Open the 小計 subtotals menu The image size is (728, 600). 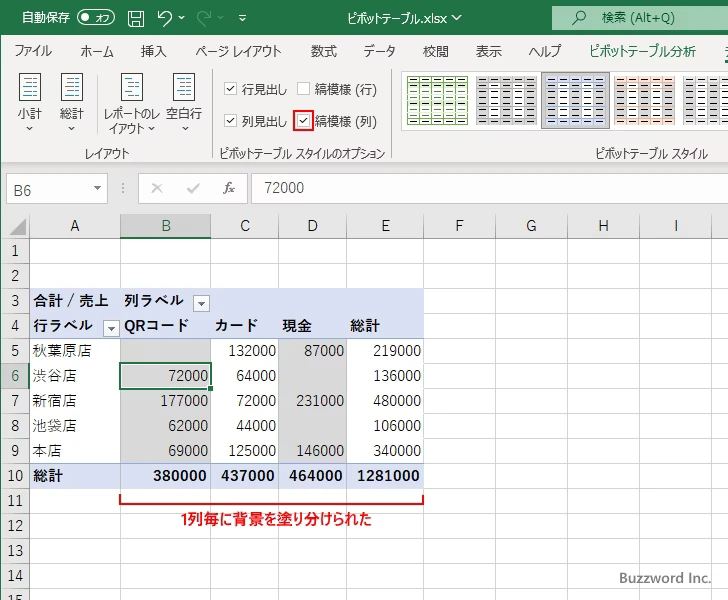30,103
